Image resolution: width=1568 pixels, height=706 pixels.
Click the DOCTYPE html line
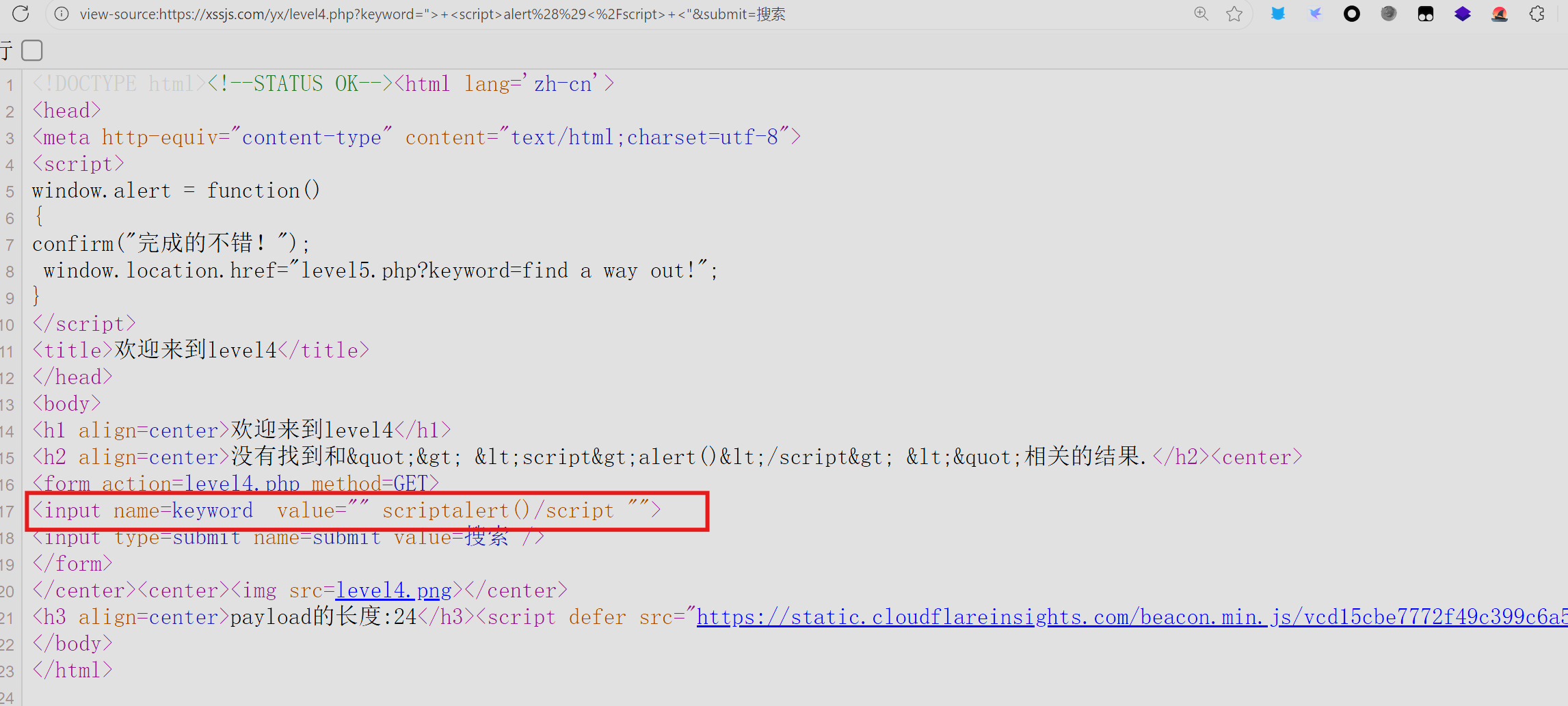(x=323, y=84)
